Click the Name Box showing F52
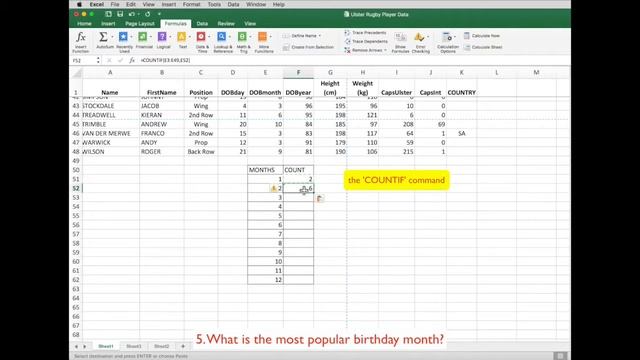The width and height of the screenshot is (640, 360). [83, 60]
